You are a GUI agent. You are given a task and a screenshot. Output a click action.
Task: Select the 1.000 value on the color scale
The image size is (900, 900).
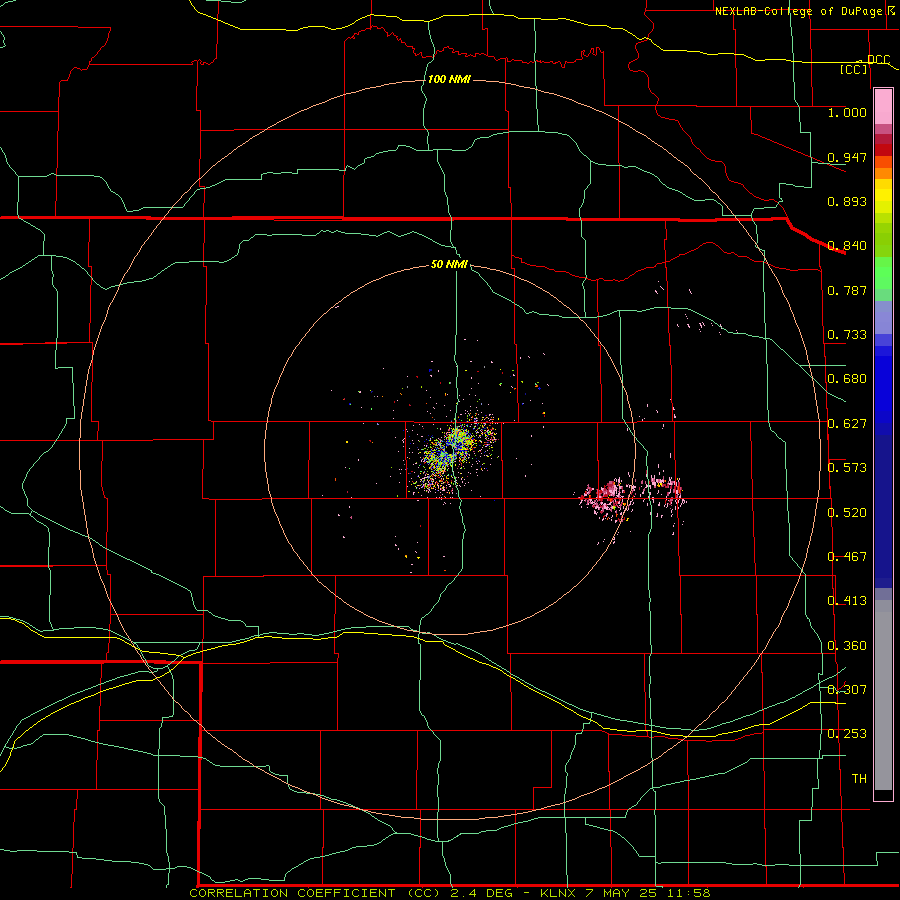[847, 112]
